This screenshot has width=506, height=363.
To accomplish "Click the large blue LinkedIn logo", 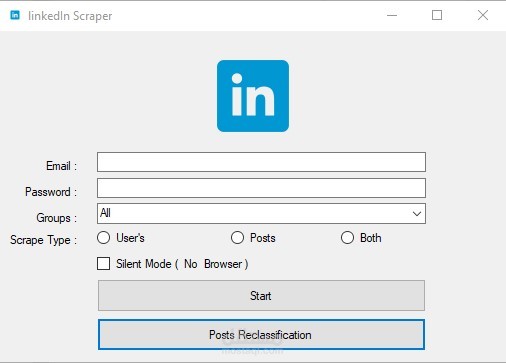I will point(253,96).
